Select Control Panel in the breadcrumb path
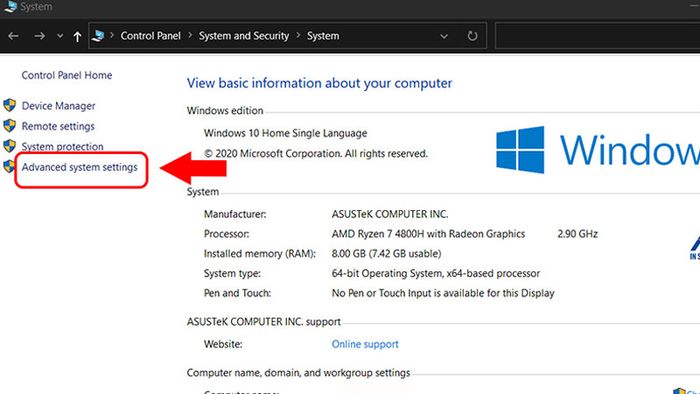Image resolution: width=700 pixels, height=394 pixels. click(150, 36)
